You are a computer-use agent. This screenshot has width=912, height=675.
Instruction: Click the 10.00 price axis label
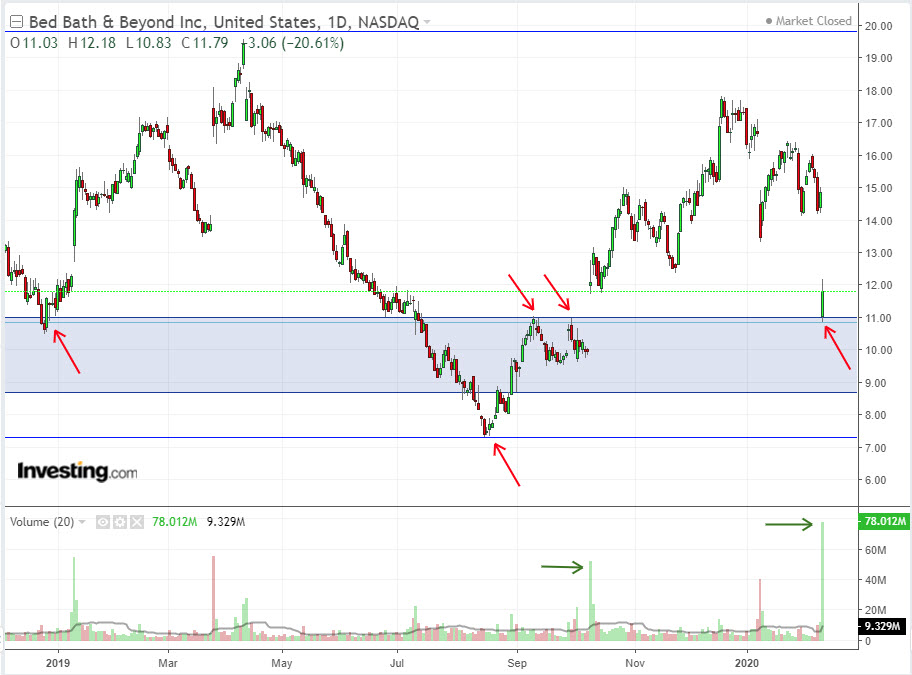point(878,351)
